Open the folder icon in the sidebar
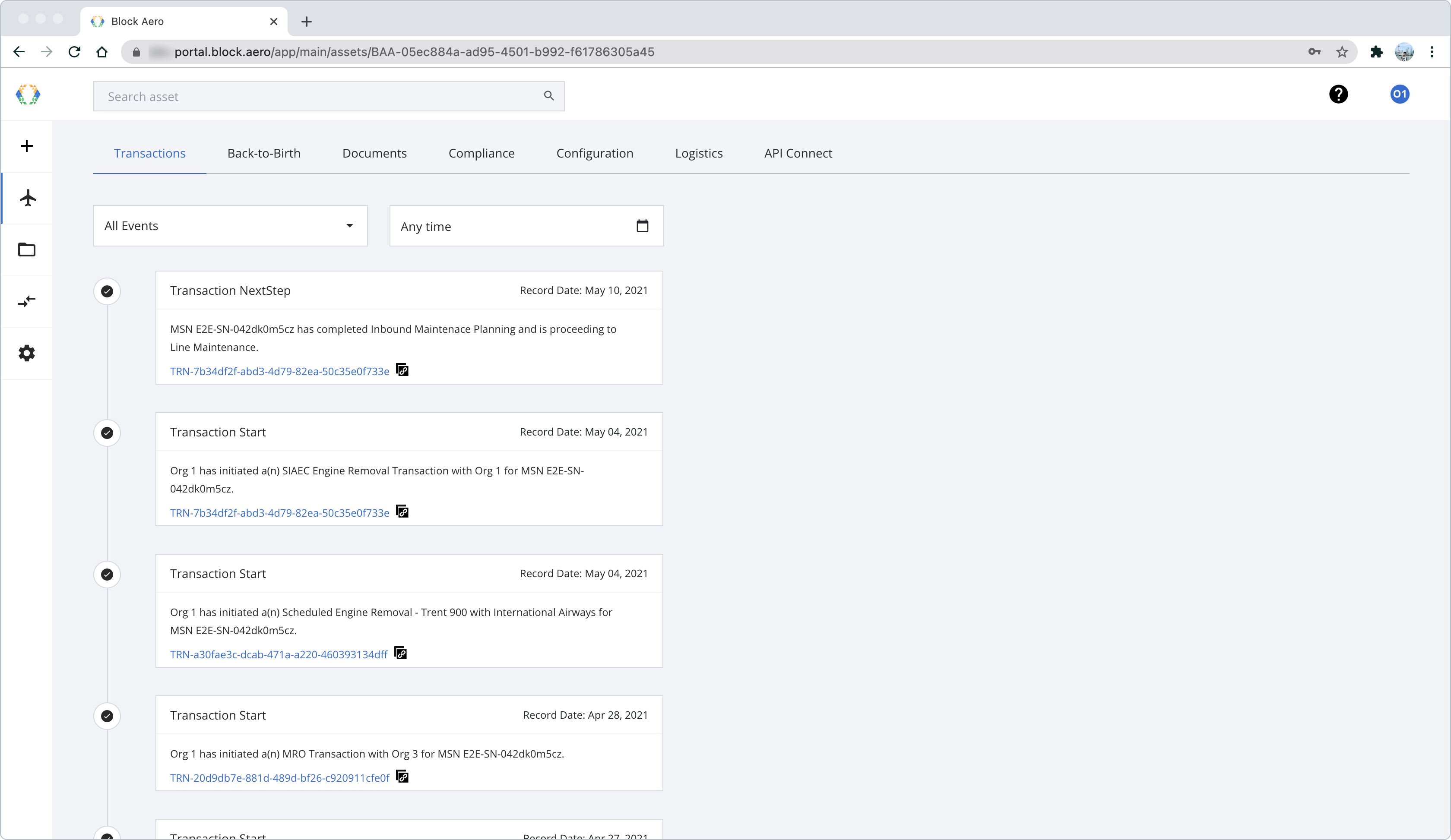Screen dimensions: 1451x840 pos(26,249)
